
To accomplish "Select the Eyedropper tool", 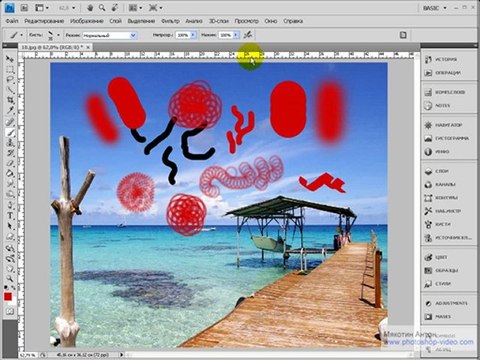I will pos(10,110).
